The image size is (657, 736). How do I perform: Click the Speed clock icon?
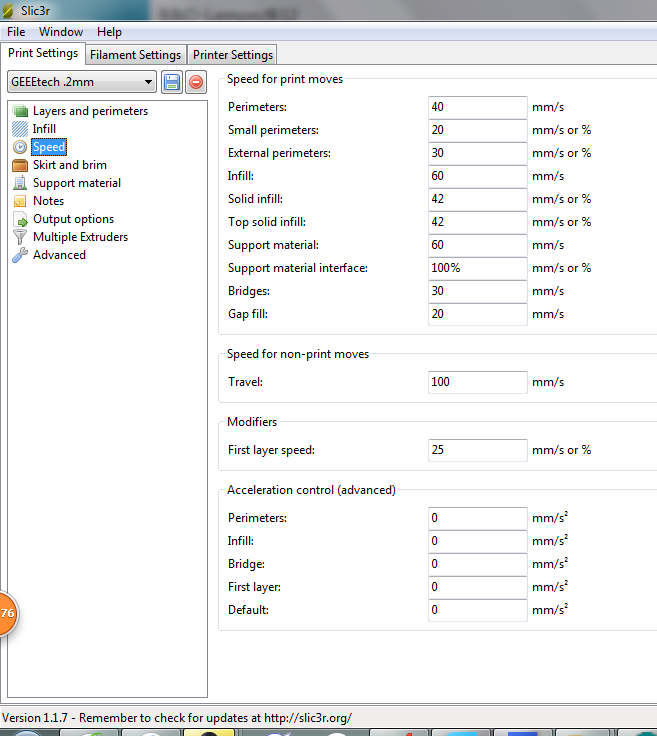coord(20,147)
